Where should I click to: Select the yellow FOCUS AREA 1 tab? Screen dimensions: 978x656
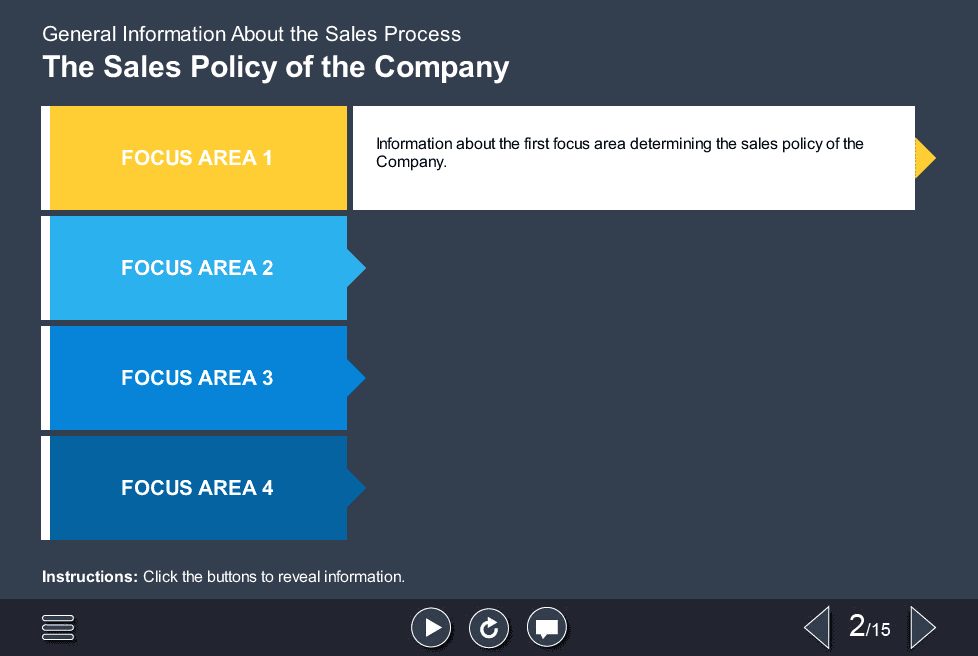point(197,158)
